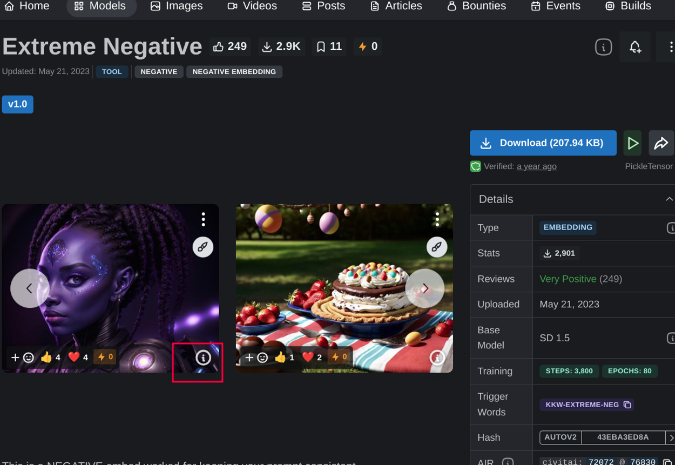Select the Models nav tab
675x465 pixels.
point(100,6)
